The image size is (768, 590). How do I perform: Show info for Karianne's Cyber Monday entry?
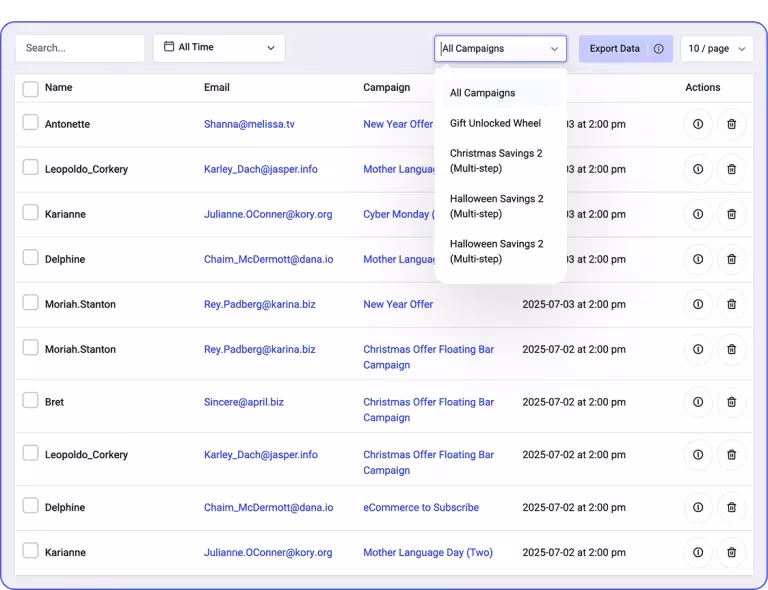[x=698, y=214]
